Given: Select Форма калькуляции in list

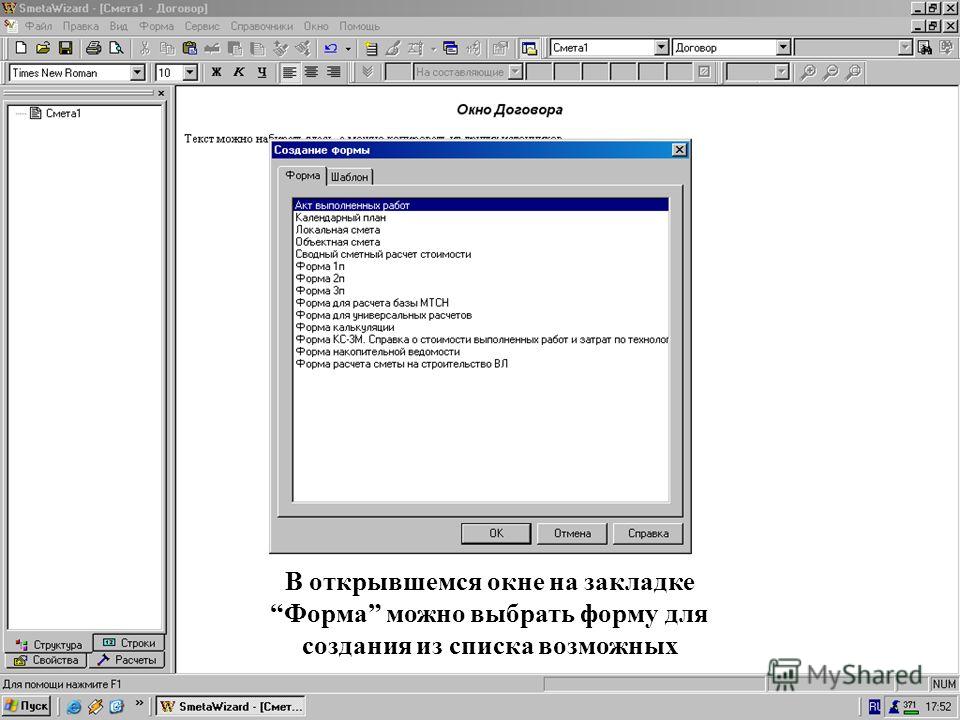Looking at the screenshot, I should pyautogui.click(x=481, y=328).
